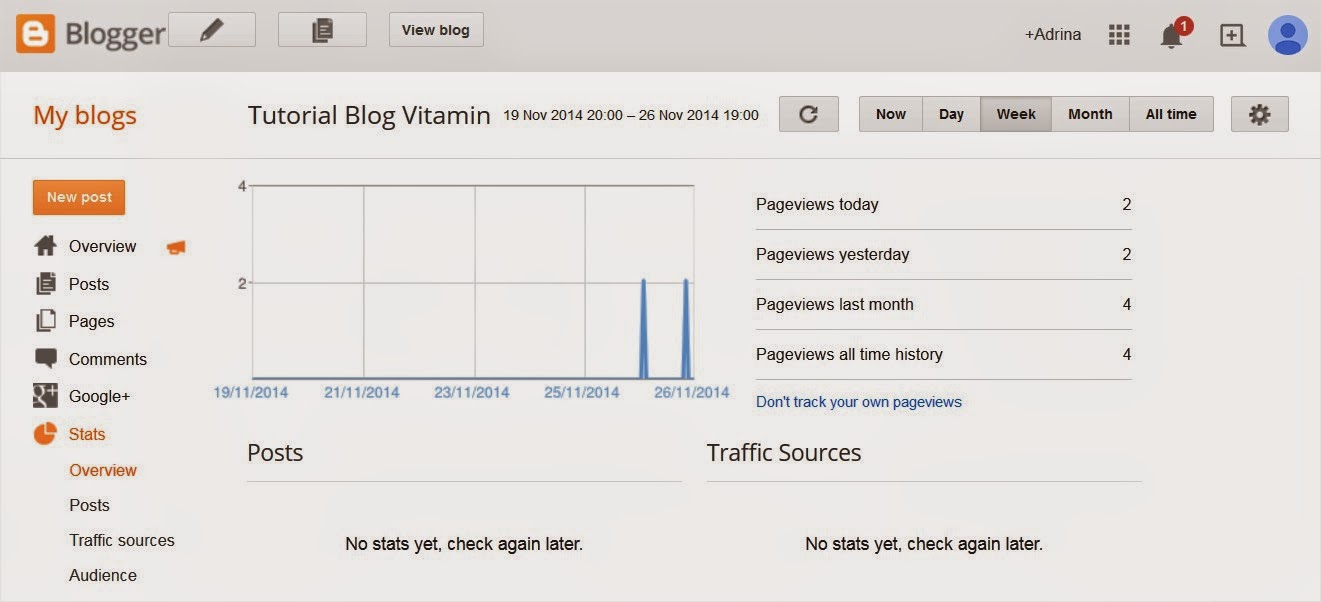Open Overview in the sidebar
1321x602 pixels.
[102, 246]
